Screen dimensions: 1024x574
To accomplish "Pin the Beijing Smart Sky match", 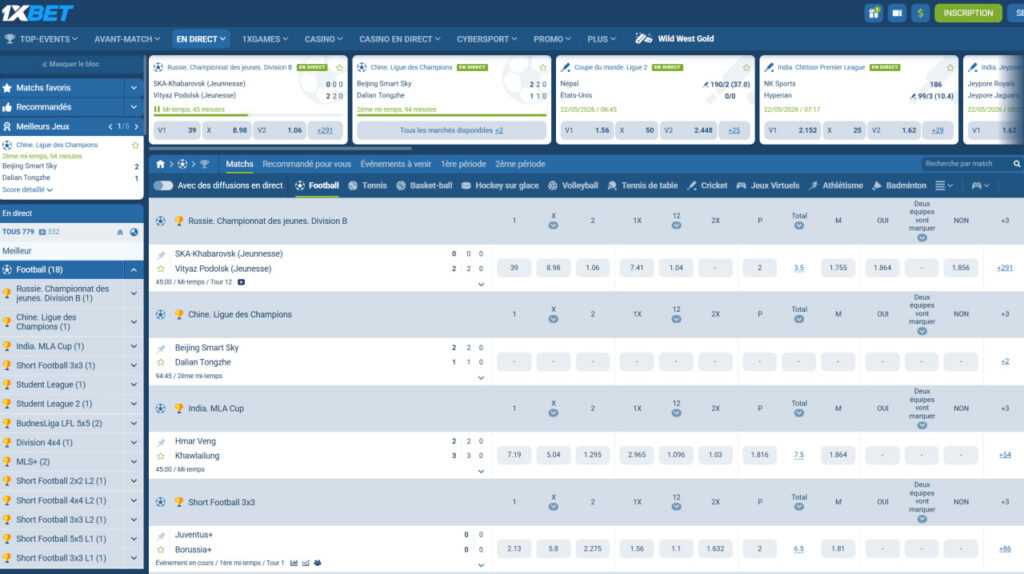I will tap(161, 348).
